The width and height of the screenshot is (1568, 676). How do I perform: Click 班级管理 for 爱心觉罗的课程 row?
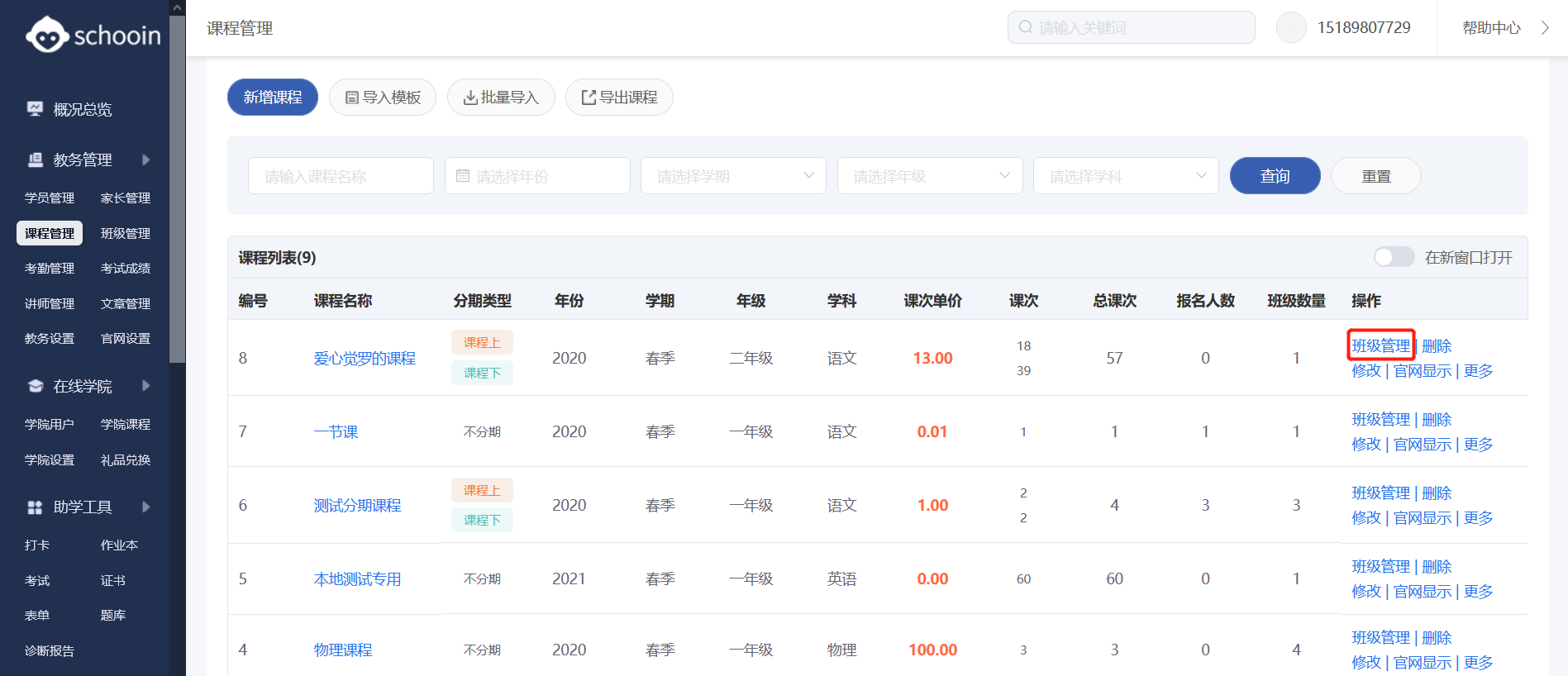1381,345
